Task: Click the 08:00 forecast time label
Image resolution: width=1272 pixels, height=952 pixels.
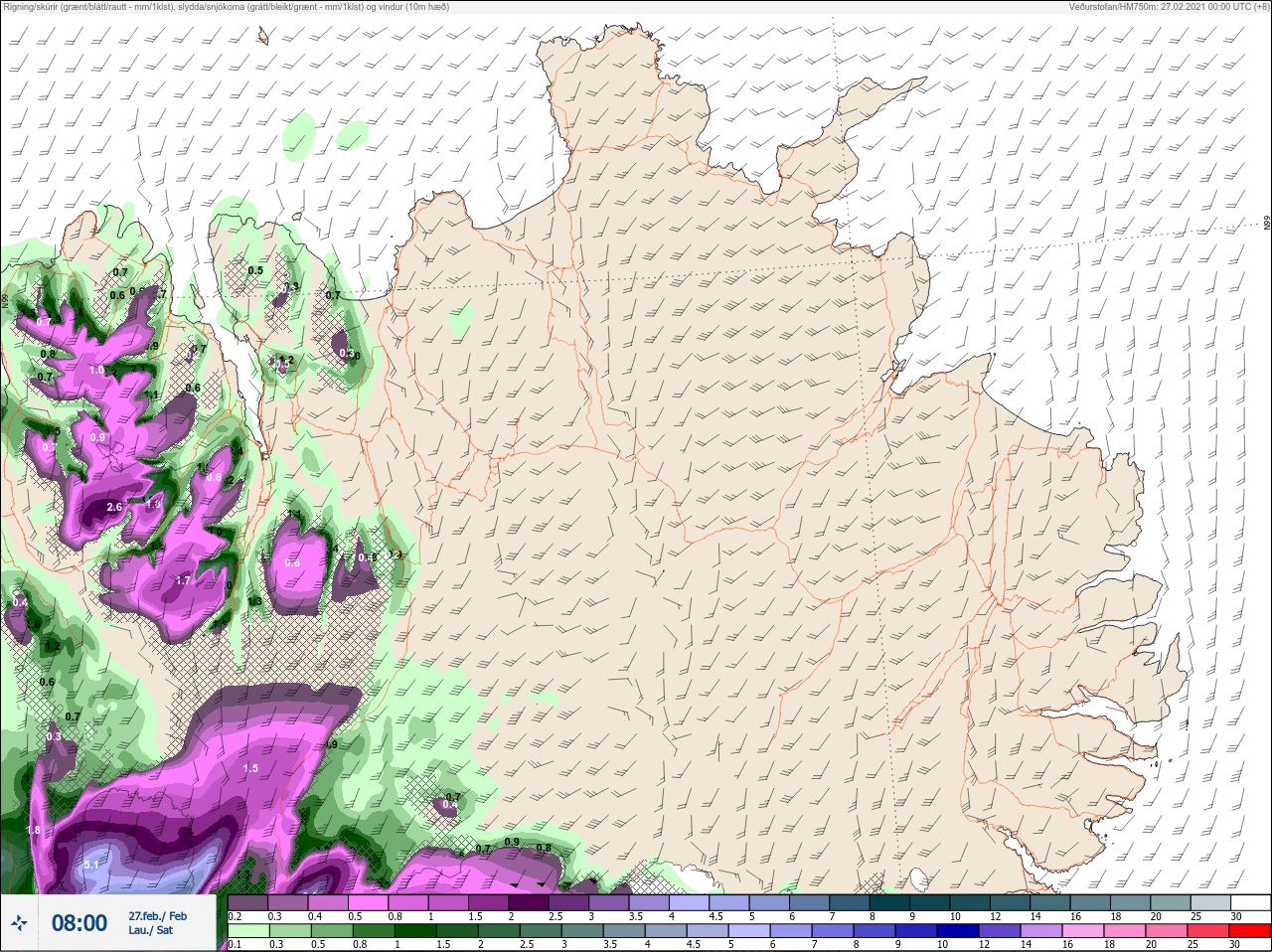Action: pos(79,923)
